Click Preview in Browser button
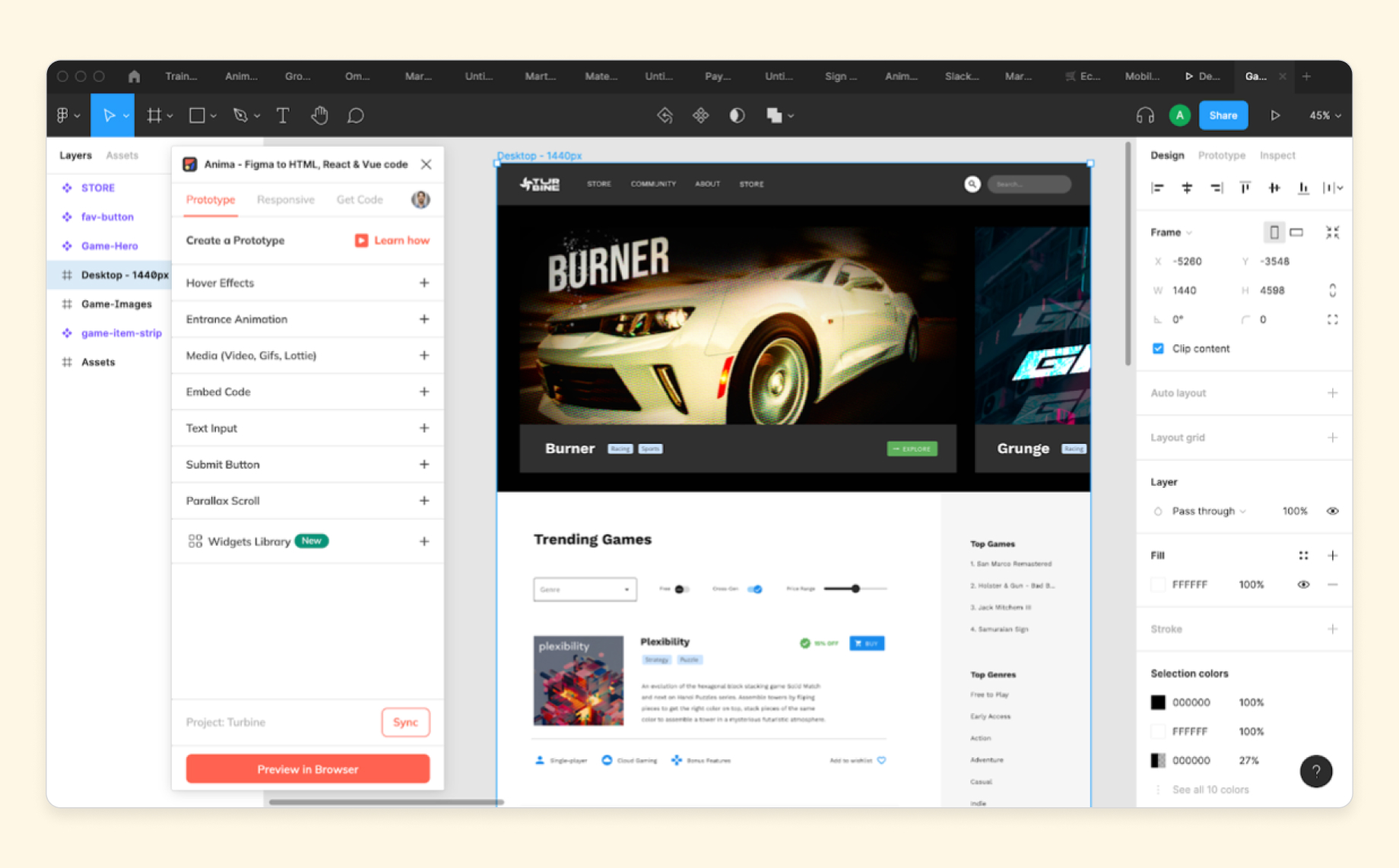The height and width of the screenshot is (868, 1399). coord(308,769)
